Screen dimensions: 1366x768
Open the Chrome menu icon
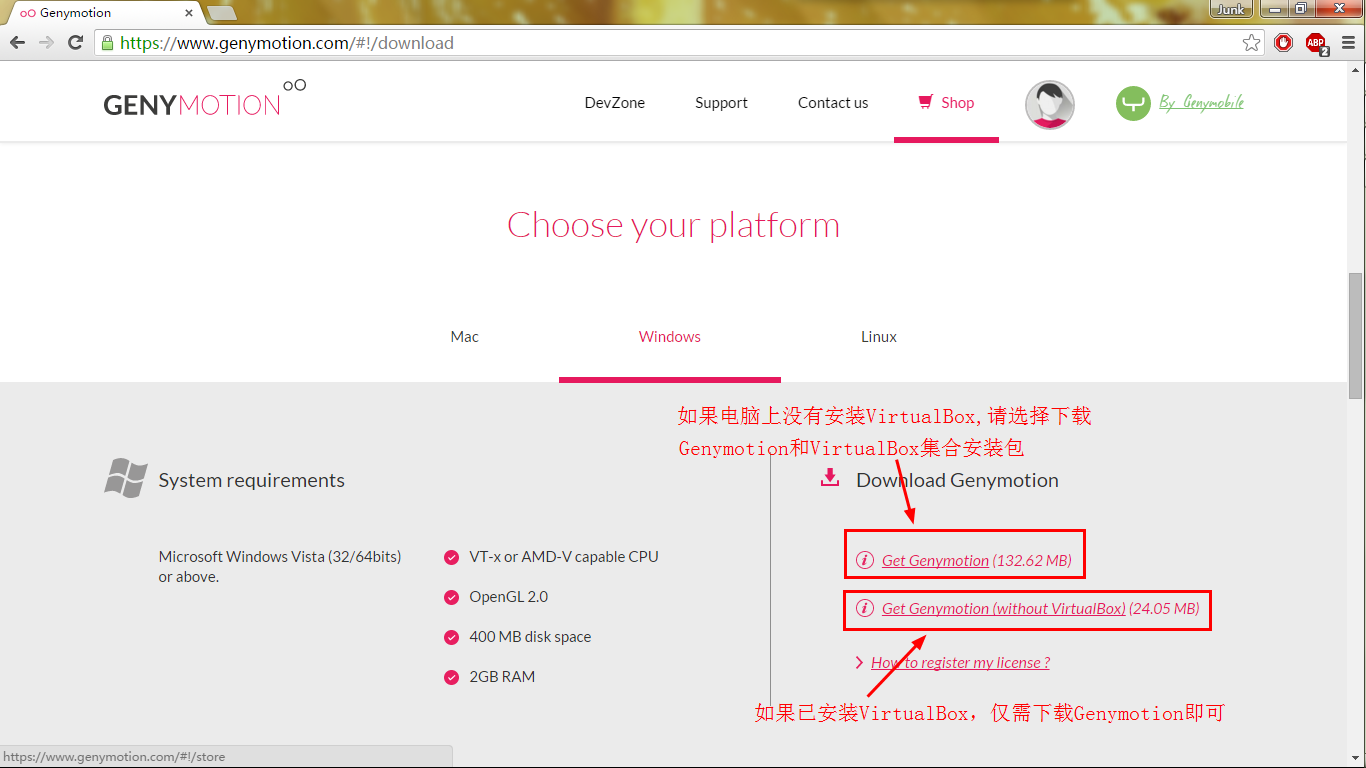(1349, 43)
